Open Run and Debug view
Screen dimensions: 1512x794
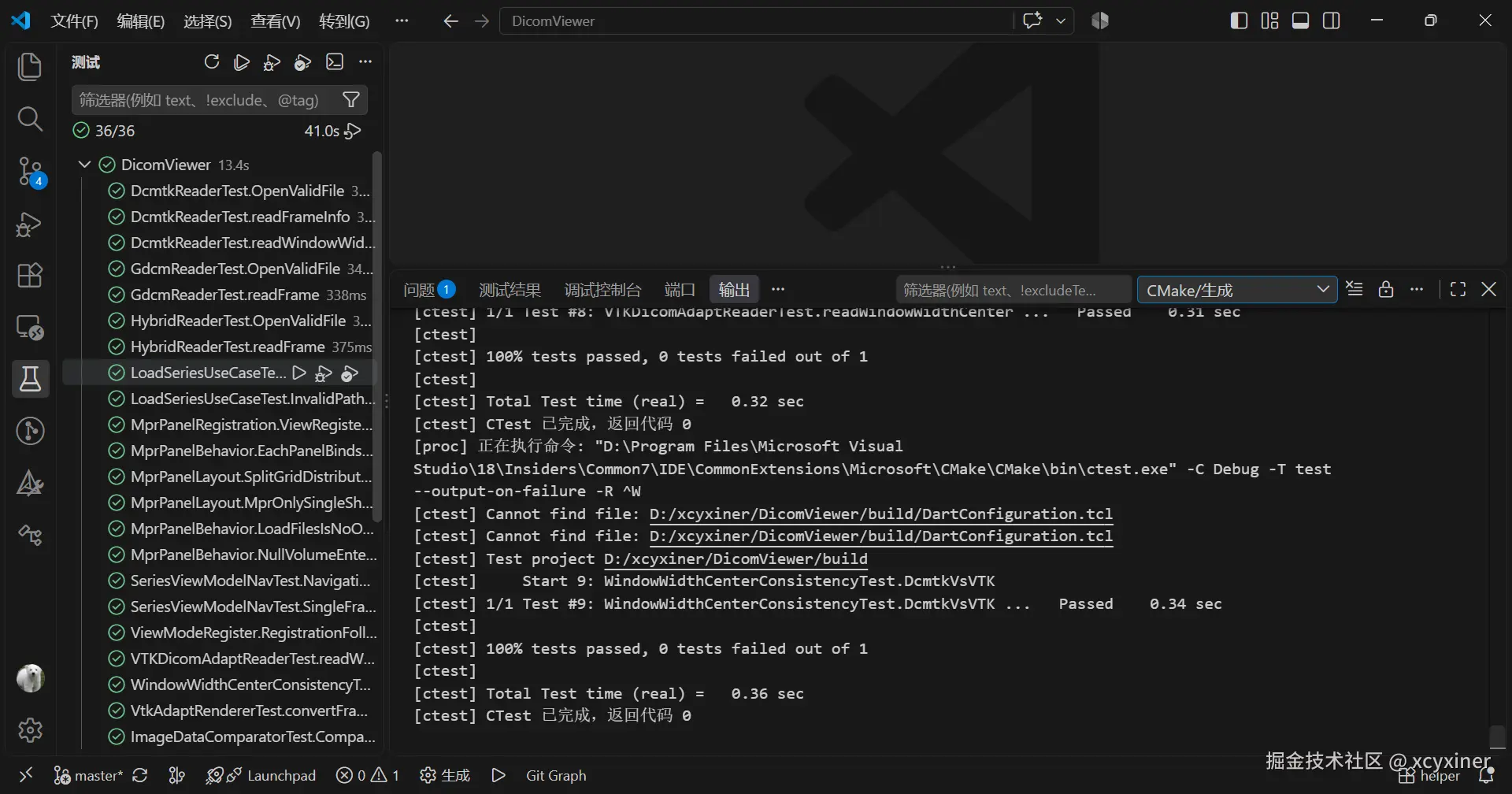pos(30,224)
